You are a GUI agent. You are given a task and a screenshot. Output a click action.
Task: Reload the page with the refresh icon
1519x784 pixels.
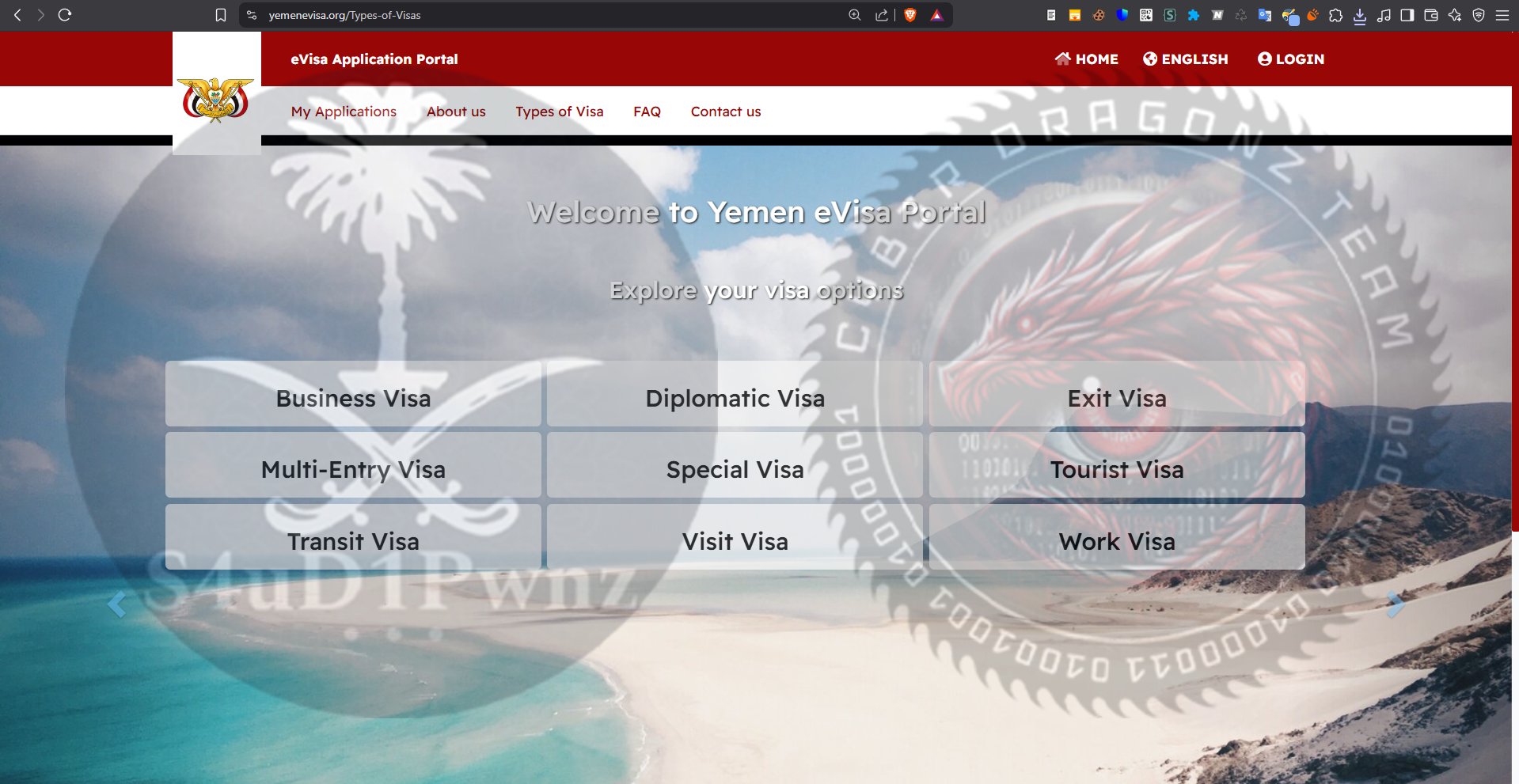coord(65,15)
